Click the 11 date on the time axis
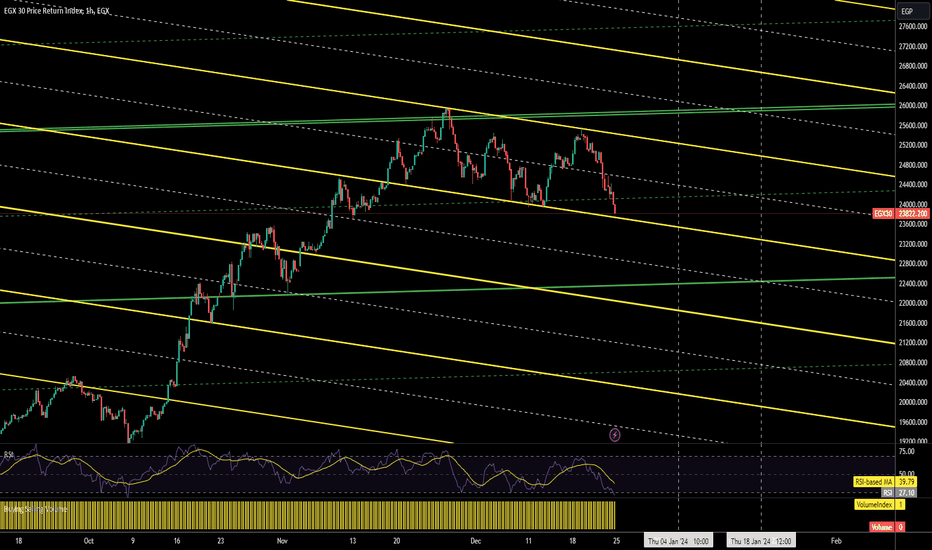This screenshot has height=550, width=932. [x=528, y=541]
